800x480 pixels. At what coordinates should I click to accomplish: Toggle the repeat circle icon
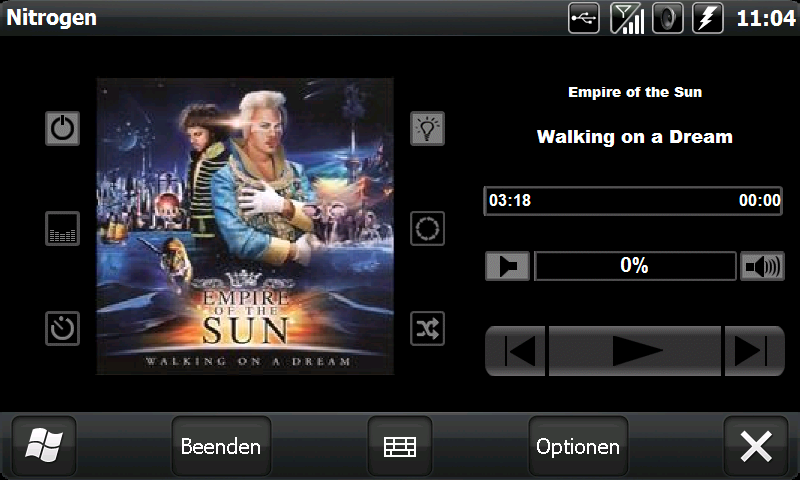tap(428, 229)
